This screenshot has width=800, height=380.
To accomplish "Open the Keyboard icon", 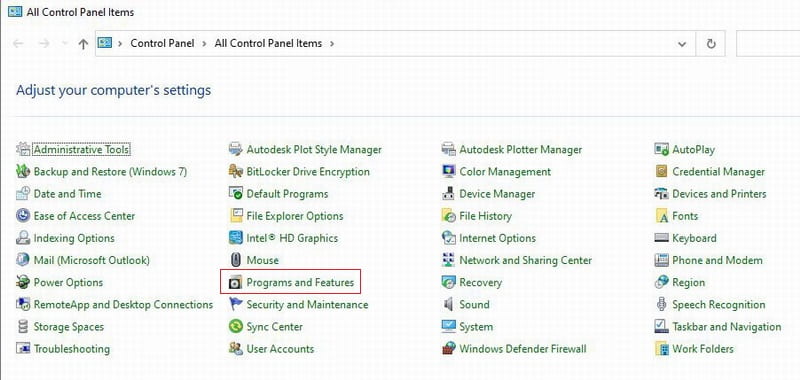I will (x=661, y=238).
